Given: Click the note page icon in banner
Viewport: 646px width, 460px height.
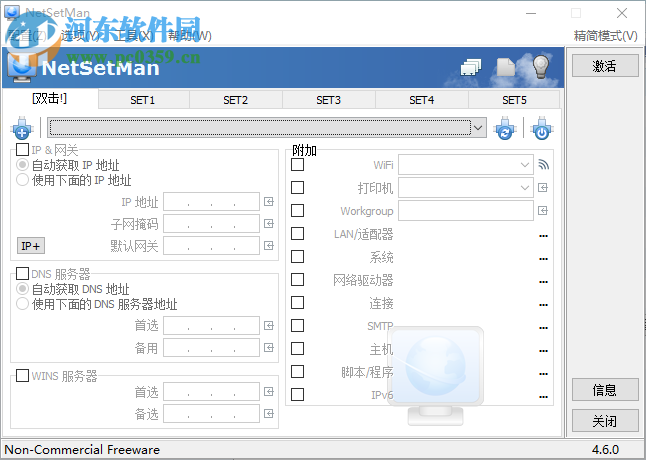Looking at the screenshot, I should pos(506,67).
